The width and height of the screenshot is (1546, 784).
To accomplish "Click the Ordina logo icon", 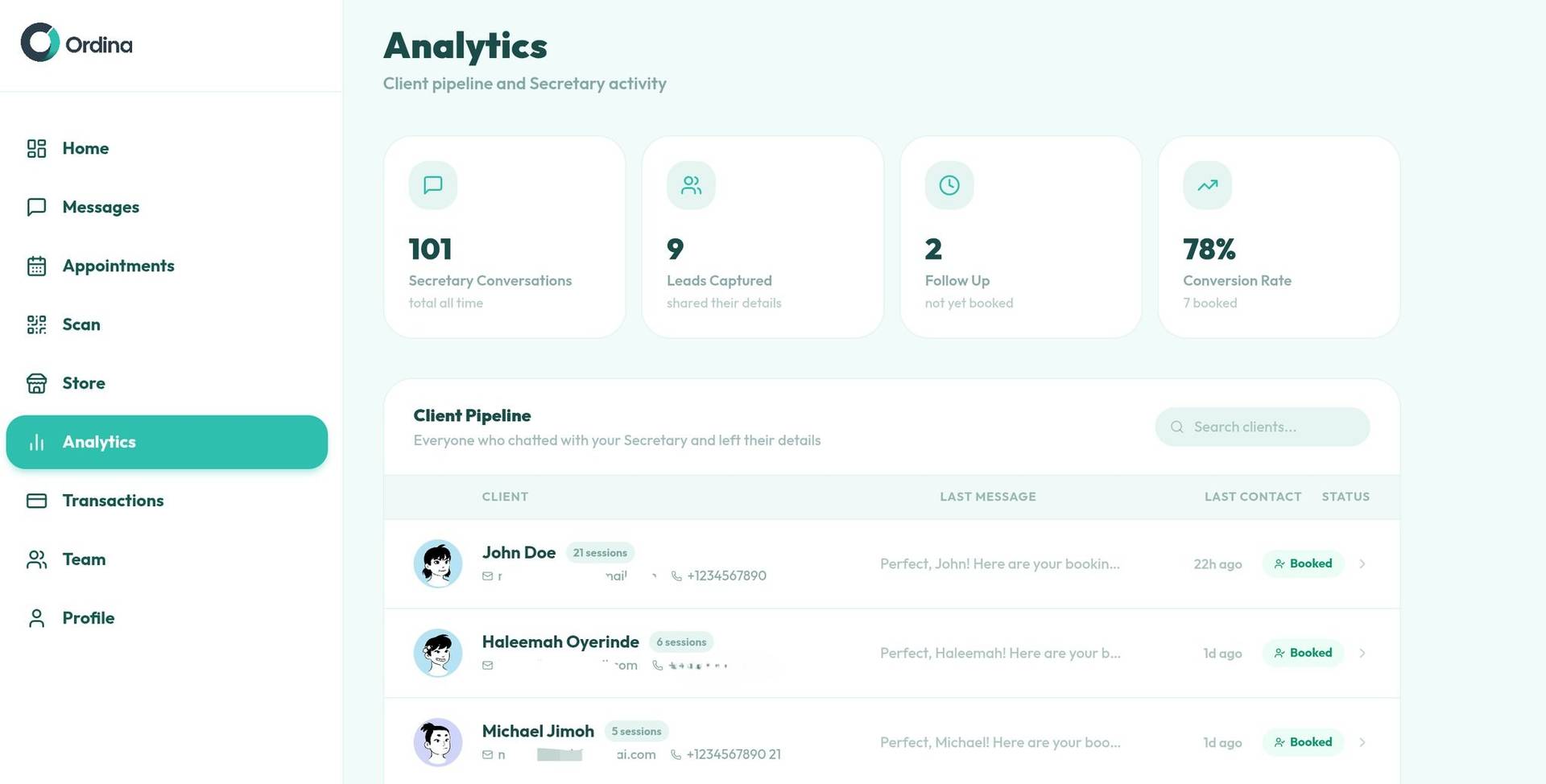I will [40, 43].
